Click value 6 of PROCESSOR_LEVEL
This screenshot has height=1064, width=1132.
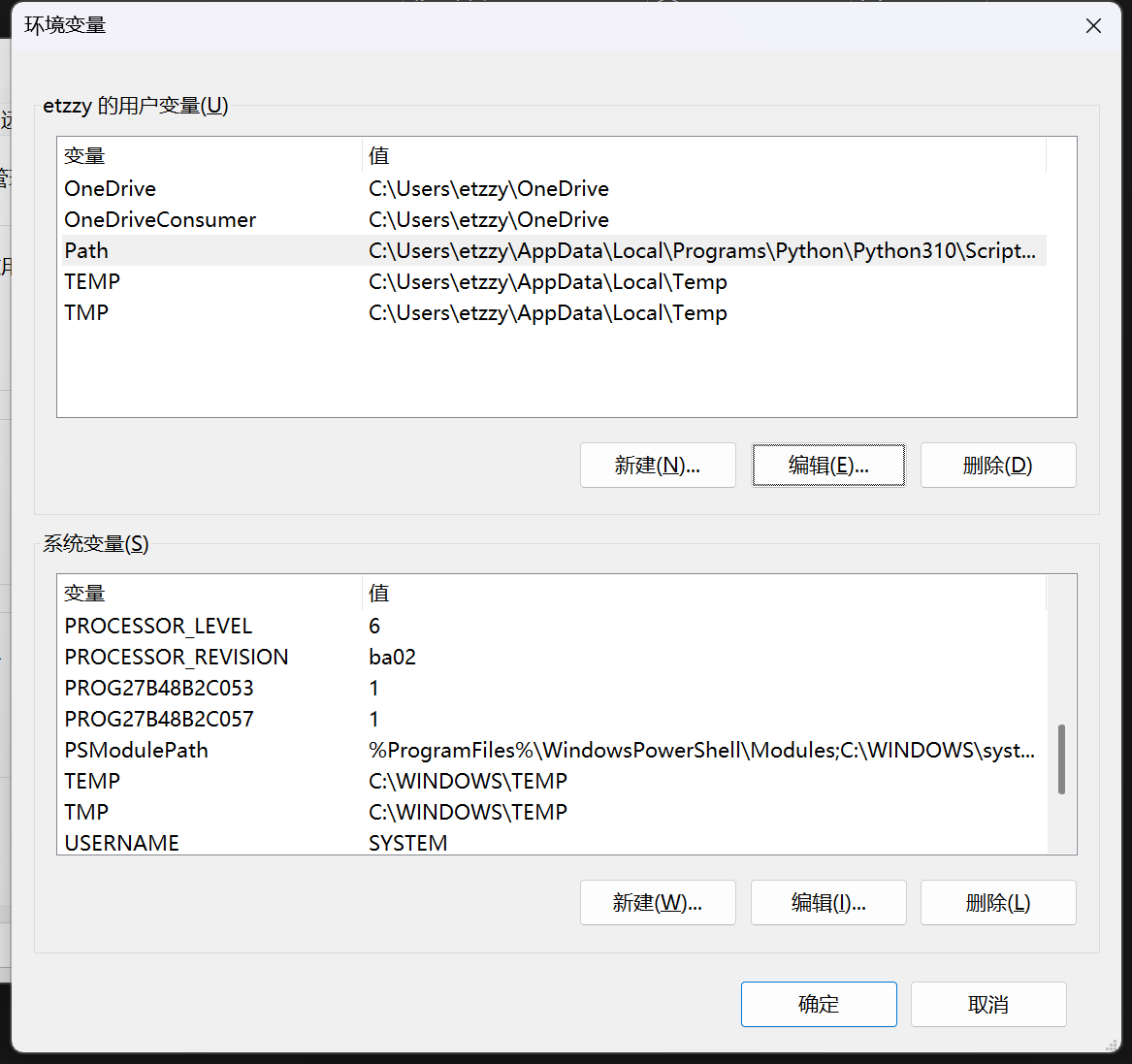point(374,626)
